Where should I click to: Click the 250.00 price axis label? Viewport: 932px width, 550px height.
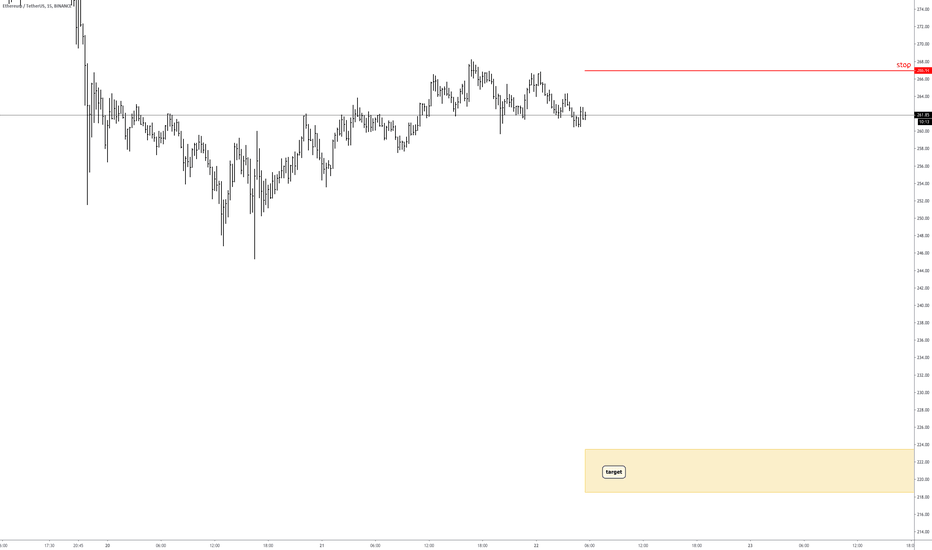tap(923, 218)
